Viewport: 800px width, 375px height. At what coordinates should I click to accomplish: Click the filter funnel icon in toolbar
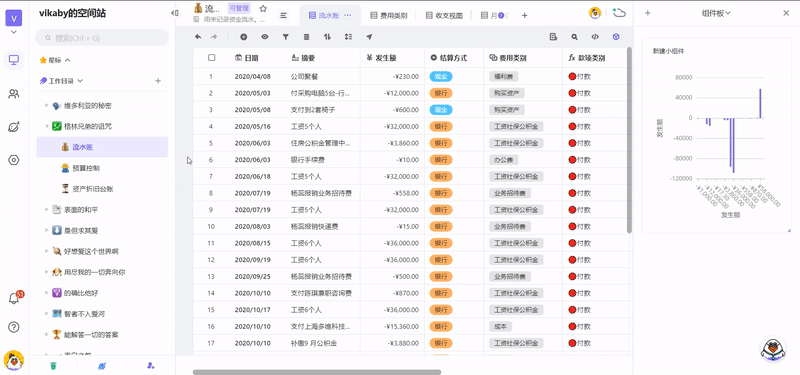point(286,37)
